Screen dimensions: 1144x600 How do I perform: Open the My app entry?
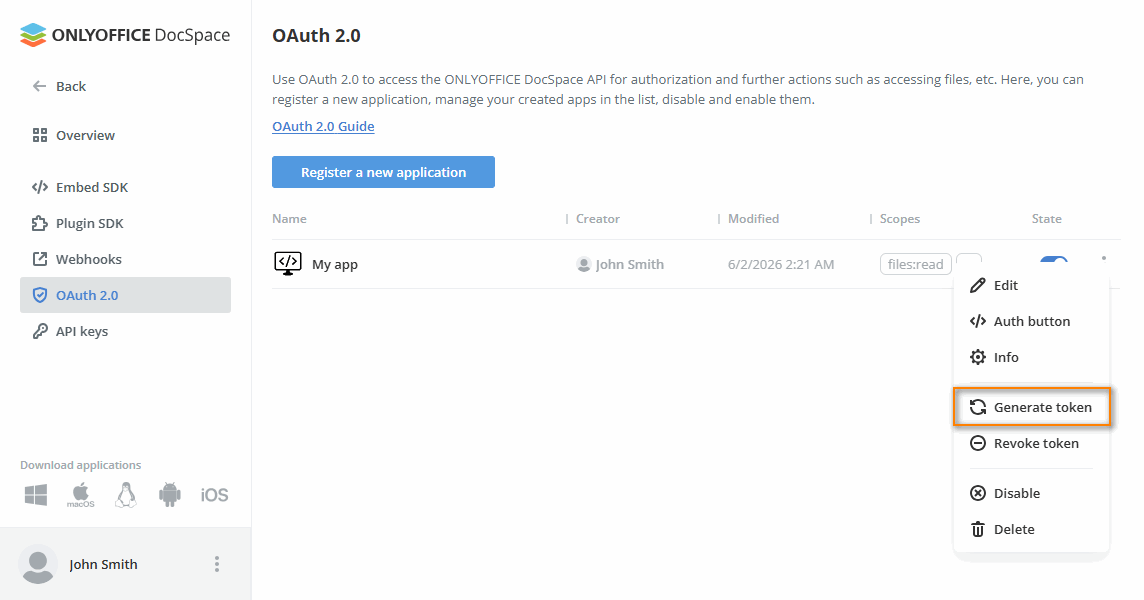(x=335, y=264)
